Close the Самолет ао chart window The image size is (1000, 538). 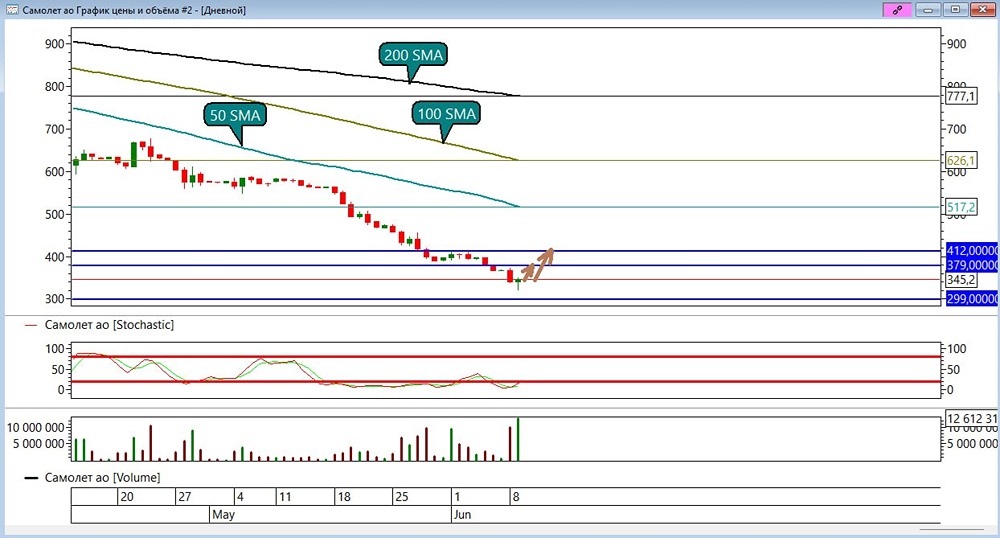click(983, 10)
